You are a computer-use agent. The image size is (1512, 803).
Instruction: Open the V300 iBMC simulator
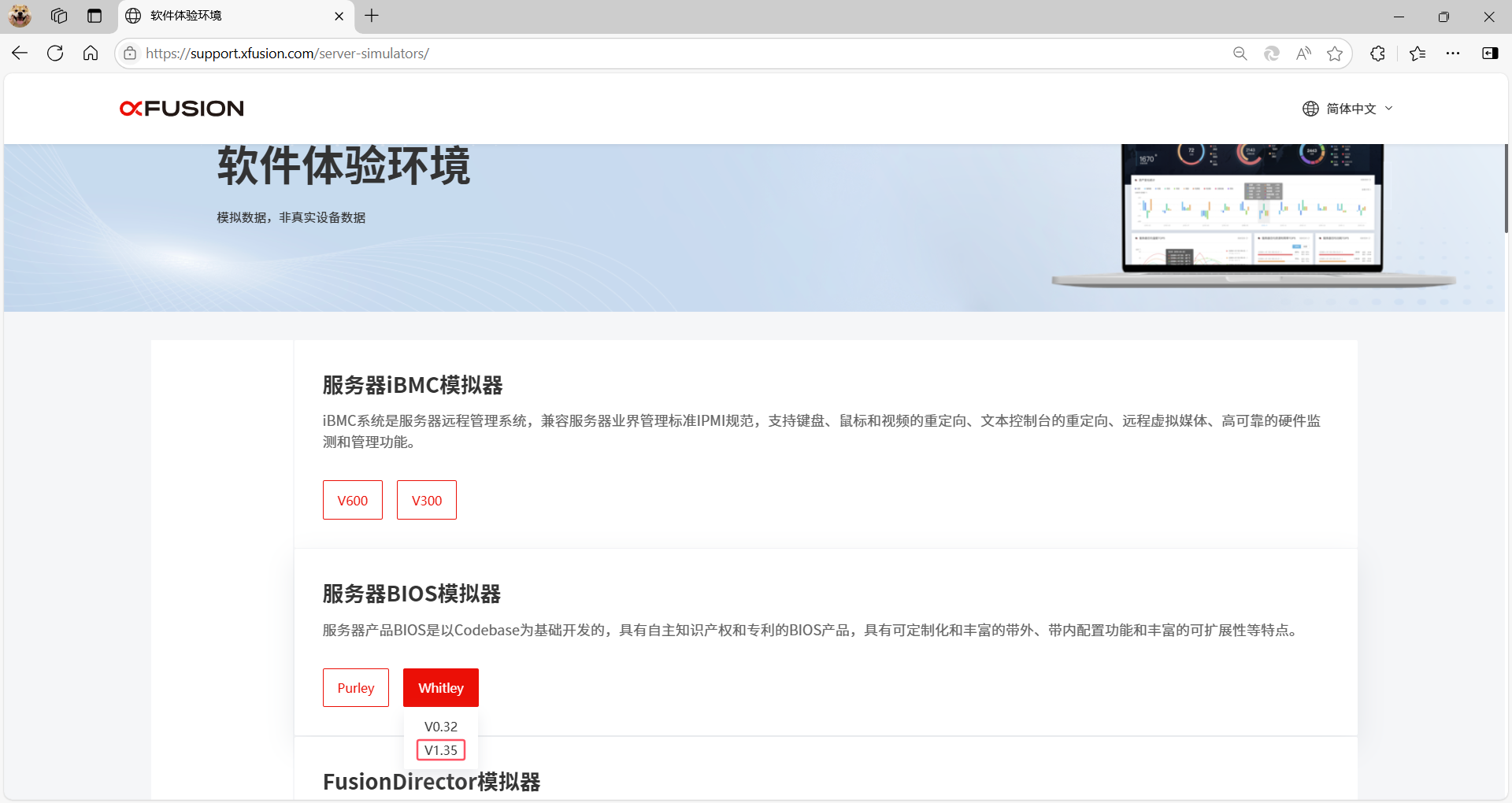pos(427,500)
